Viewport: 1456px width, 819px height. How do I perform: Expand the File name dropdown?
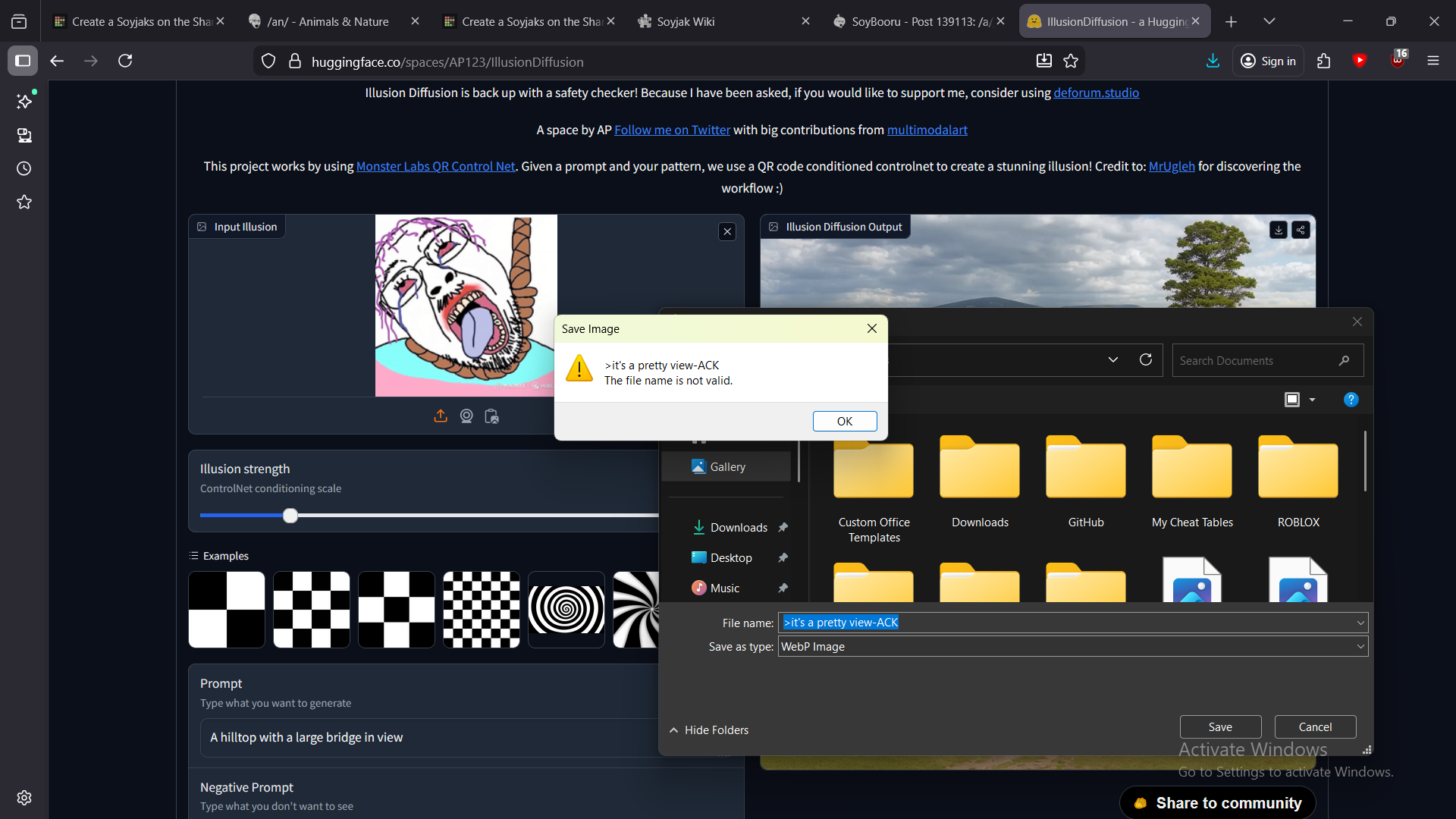(1360, 623)
